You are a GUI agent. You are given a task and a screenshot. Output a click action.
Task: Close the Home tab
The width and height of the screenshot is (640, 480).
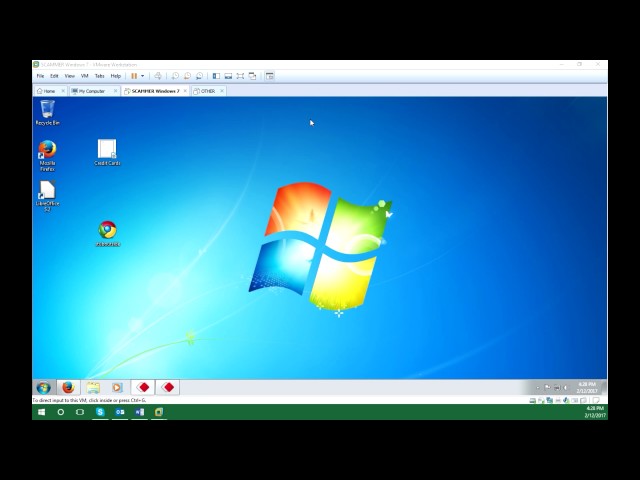pyautogui.click(x=63, y=91)
